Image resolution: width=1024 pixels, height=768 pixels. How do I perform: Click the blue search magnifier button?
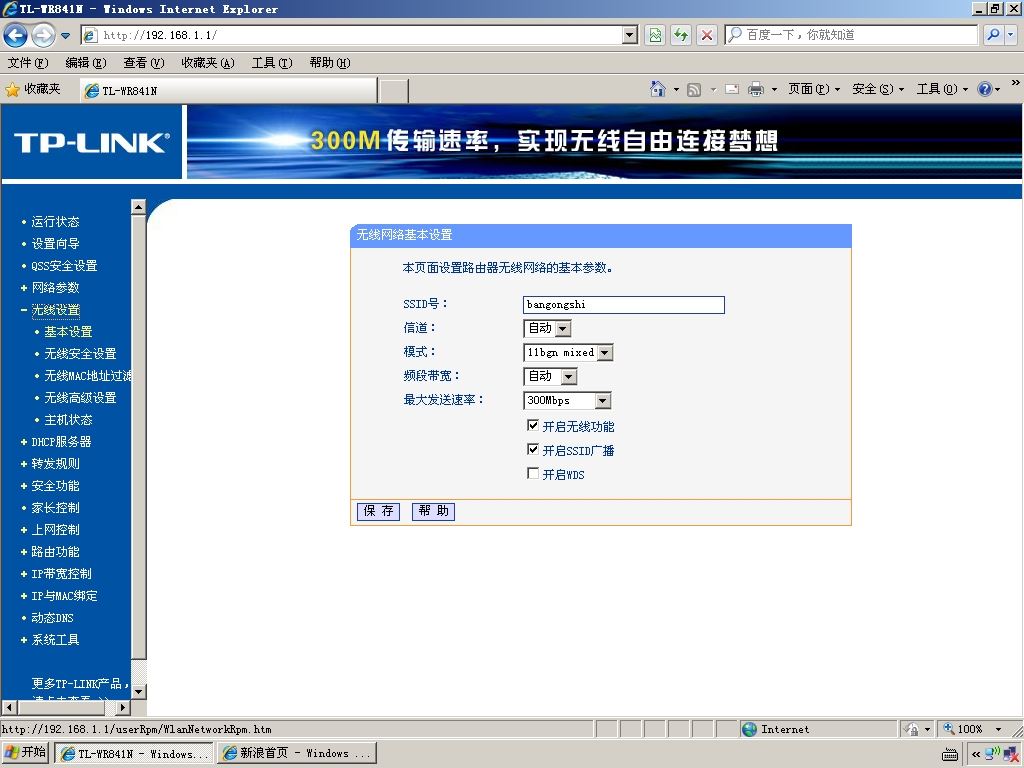pyautogui.click(x=993, y=35)
